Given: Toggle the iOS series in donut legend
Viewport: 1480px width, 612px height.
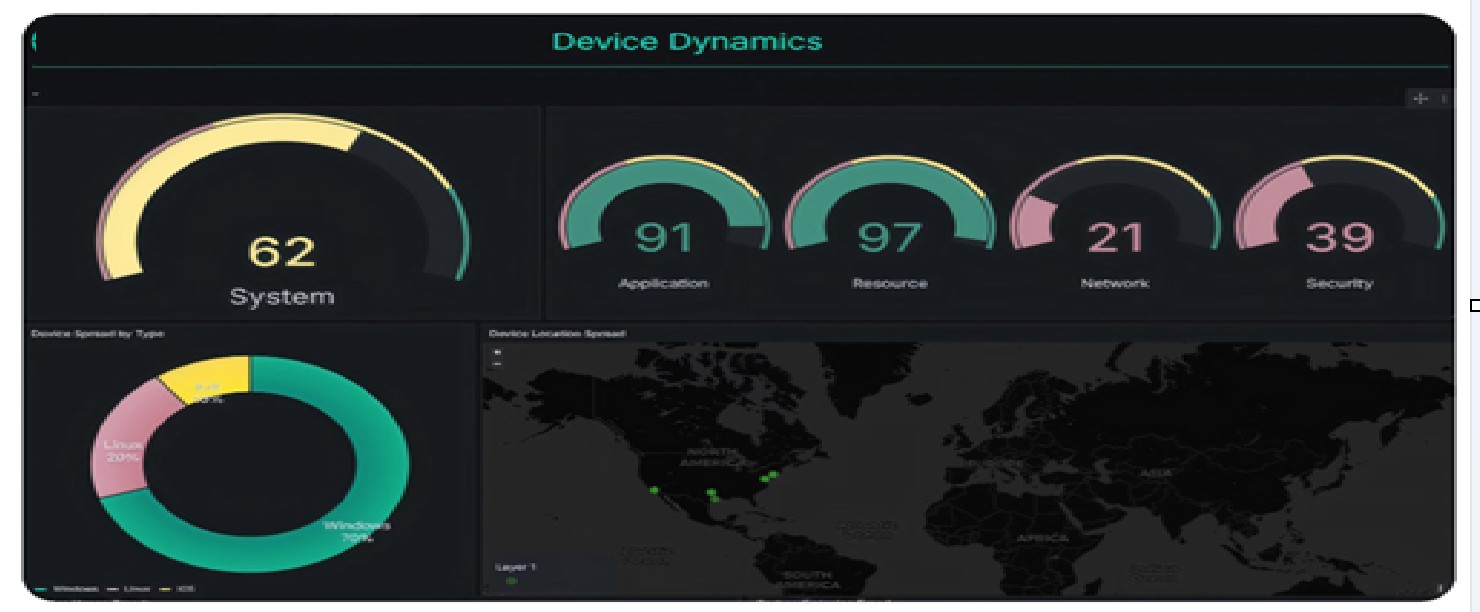Looking at the screenshot, I should coord(179,589).
